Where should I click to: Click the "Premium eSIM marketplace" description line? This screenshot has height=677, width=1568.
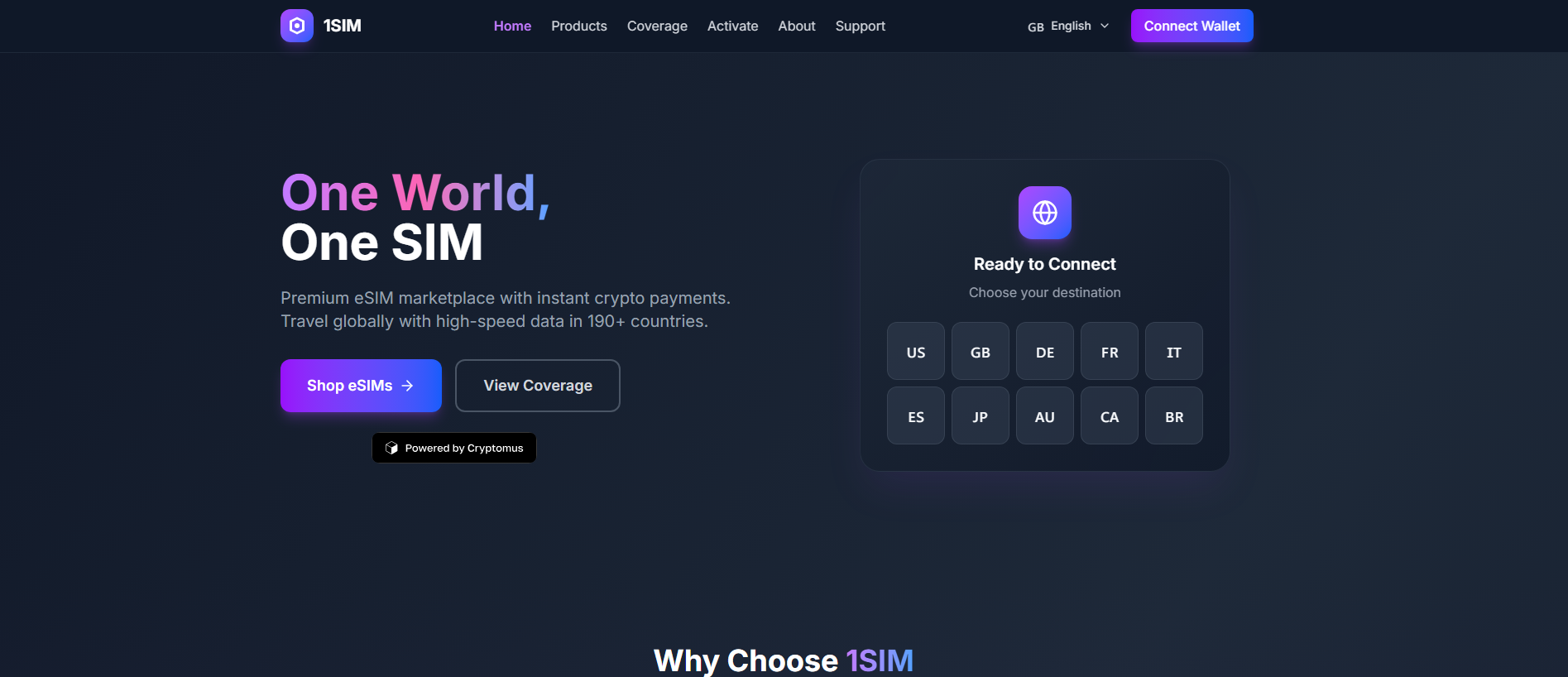coord(506,298)
